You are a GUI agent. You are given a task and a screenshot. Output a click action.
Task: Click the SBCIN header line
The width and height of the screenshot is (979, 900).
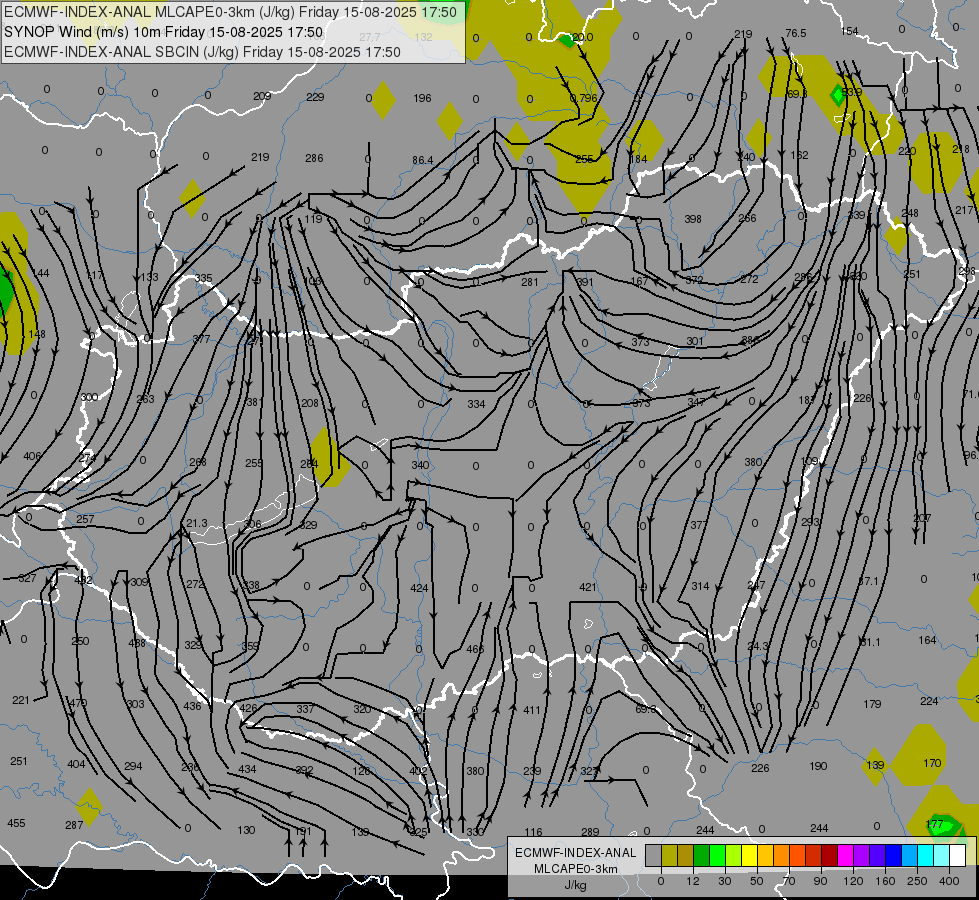[x=202, y=52]
